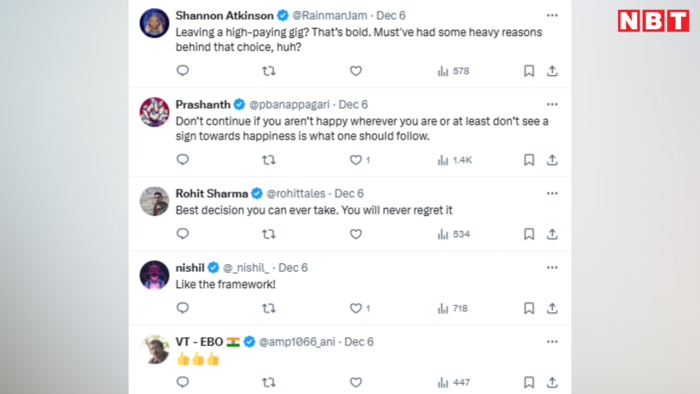
Task: Open Prashanth's profile name link
Action: point(203,104)
